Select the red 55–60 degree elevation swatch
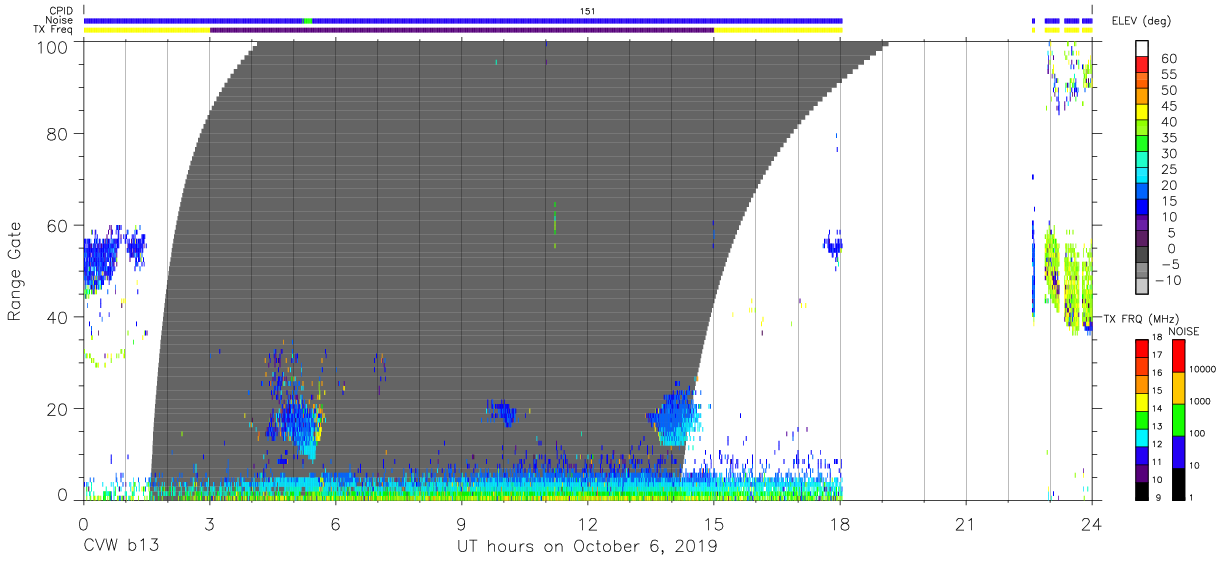The width and height of the screenshot is (1228, 567). [x=1144, y=66]
